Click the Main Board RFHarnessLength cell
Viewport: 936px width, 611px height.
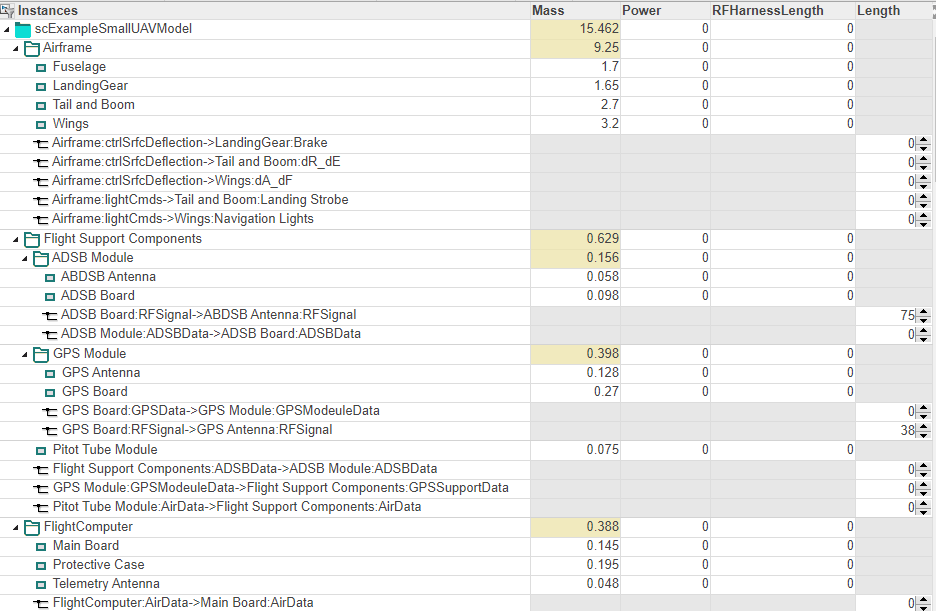tap(783, 546)
